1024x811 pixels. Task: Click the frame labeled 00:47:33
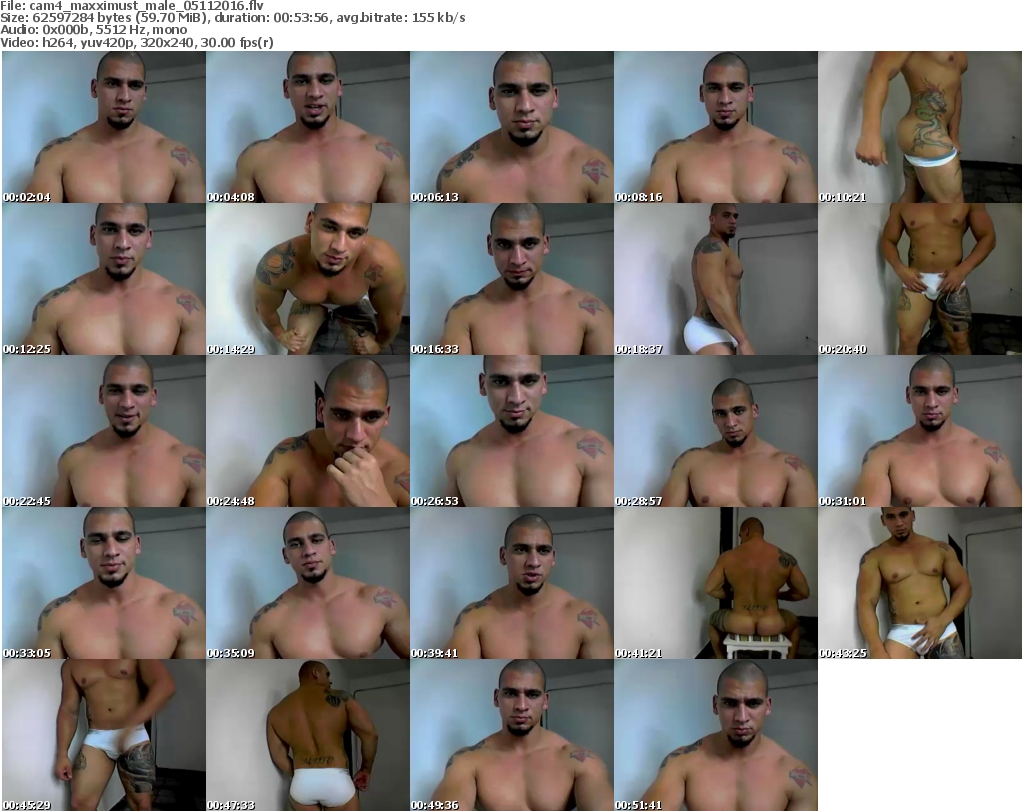pyautogui.click(x=308, y=735)
